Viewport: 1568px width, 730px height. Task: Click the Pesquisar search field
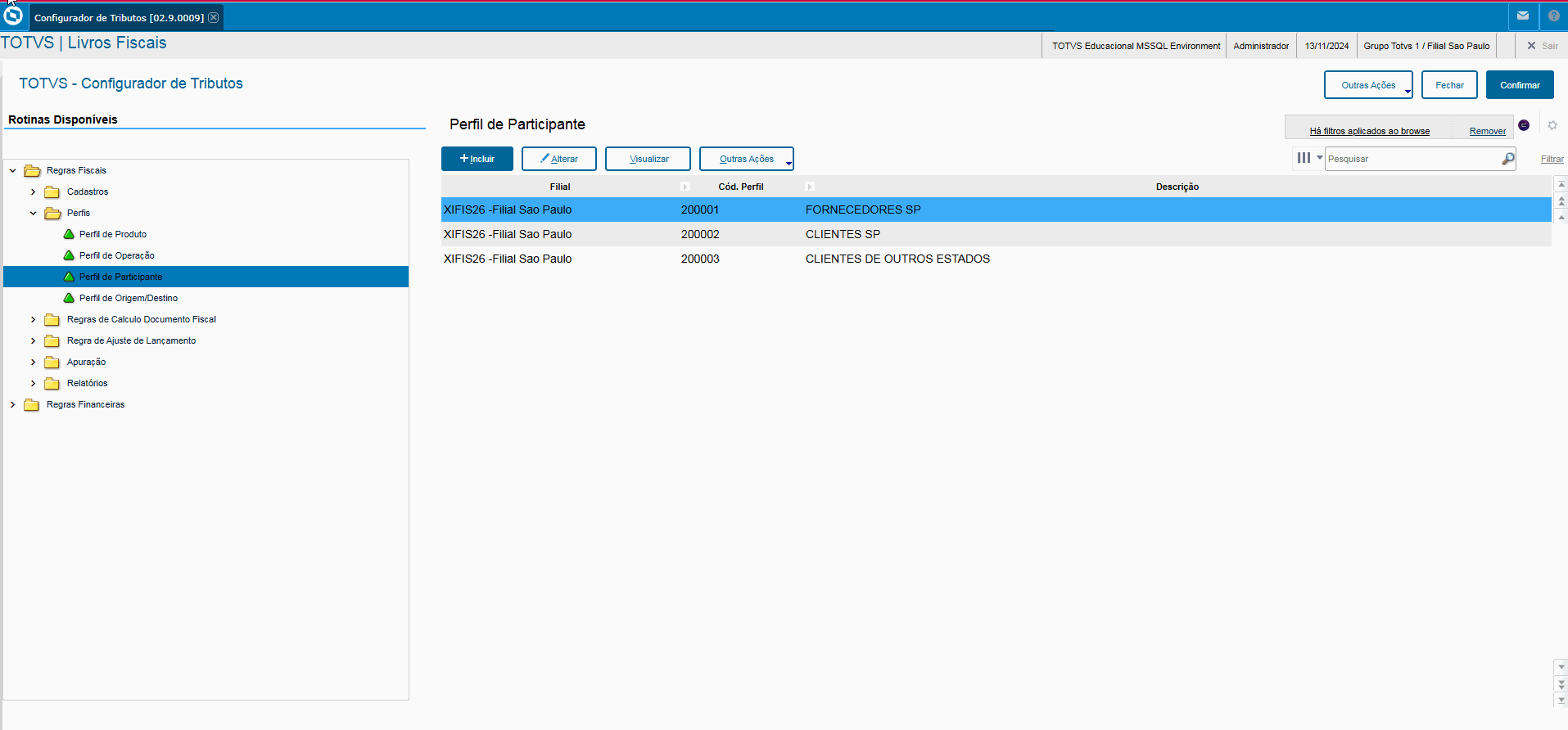click(1413, 159)
